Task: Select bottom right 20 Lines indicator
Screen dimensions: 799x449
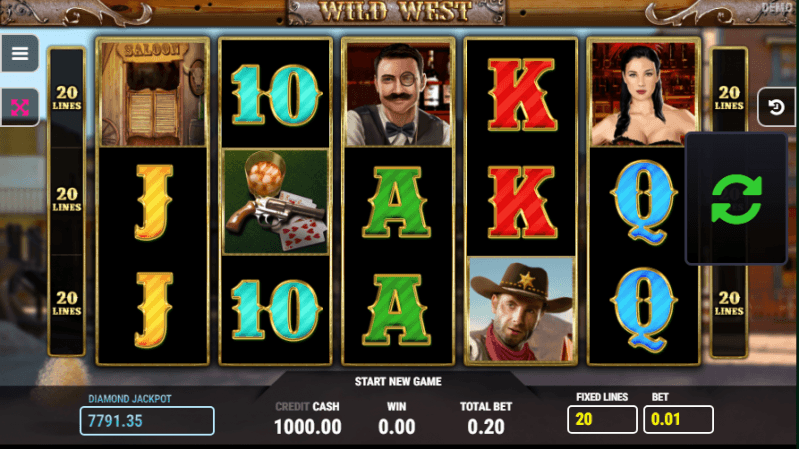Action: coord(729,303)
